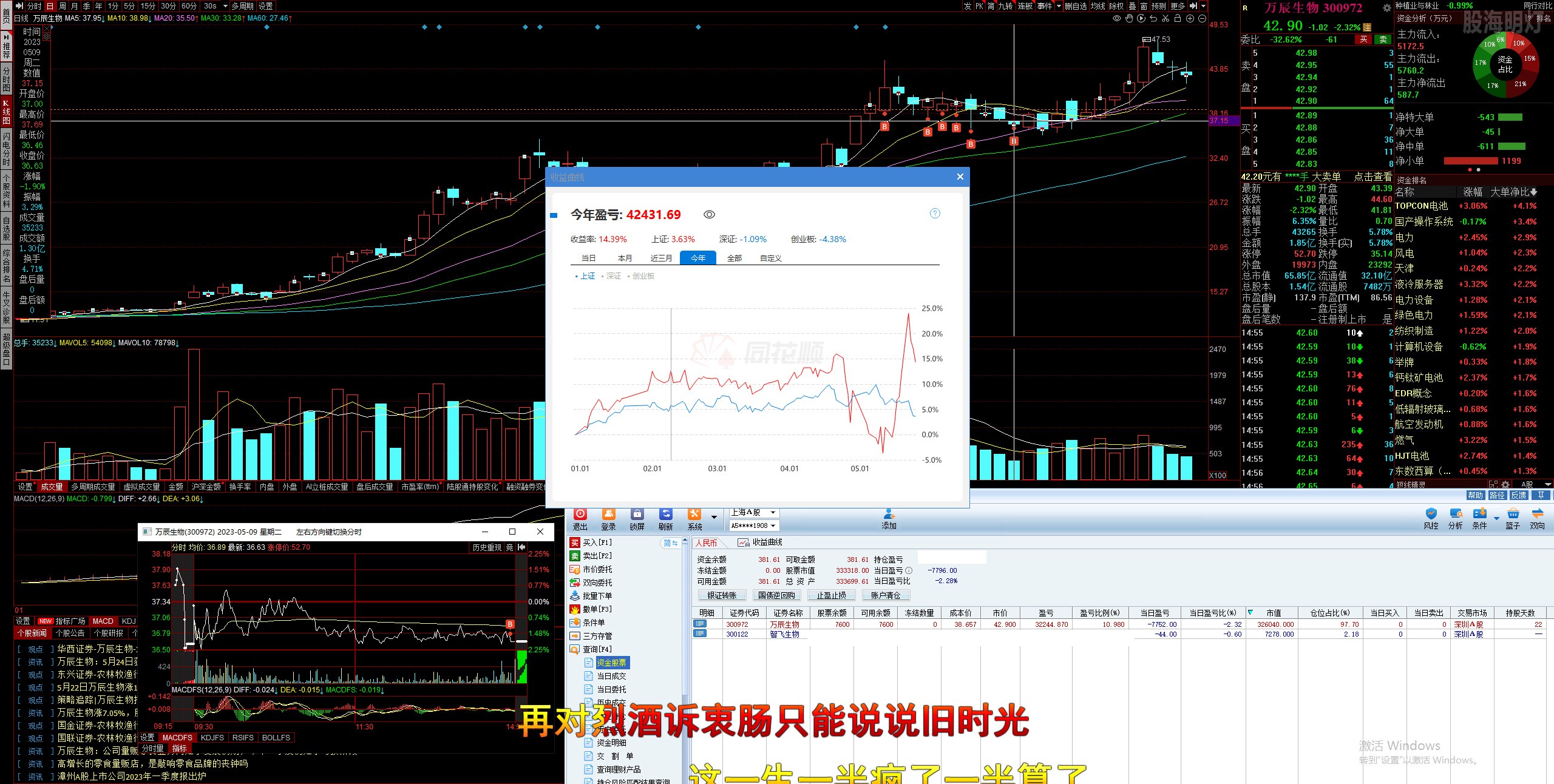Viewport: 1554px width, 784px height.
Task: Click the 历史重现 button in intraday window
Action: (x=487, y=547)
